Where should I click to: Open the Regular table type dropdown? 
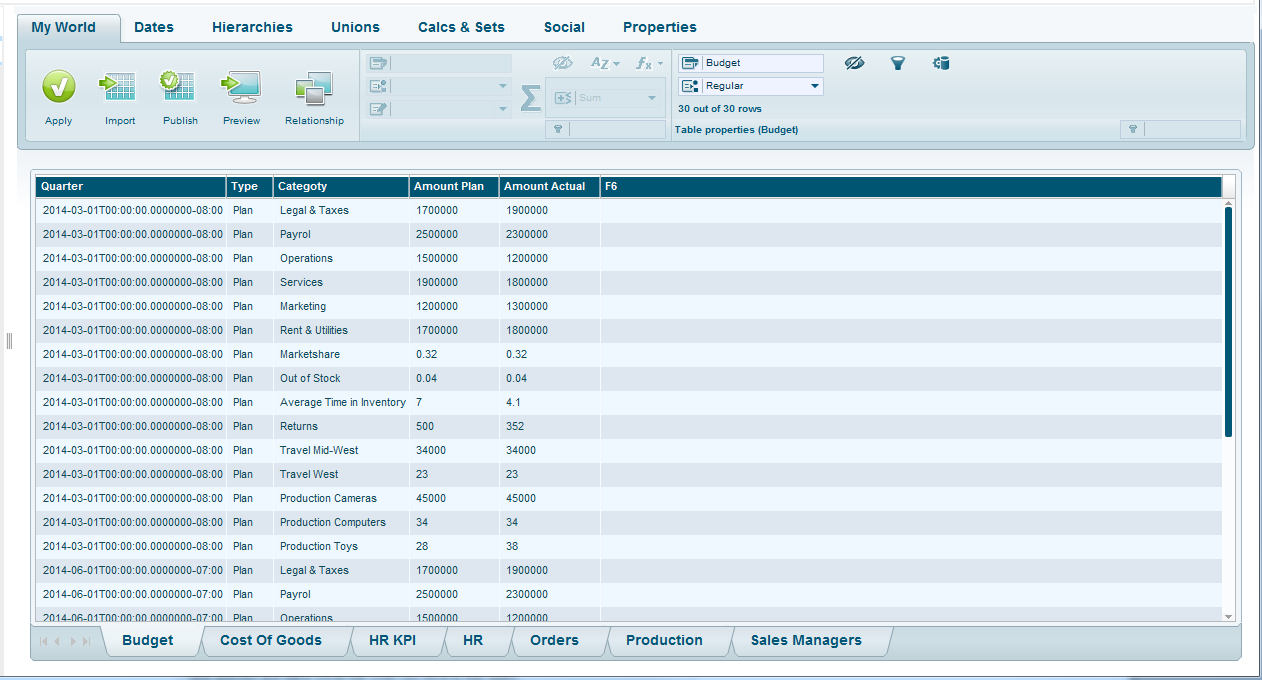coord(815,87)
